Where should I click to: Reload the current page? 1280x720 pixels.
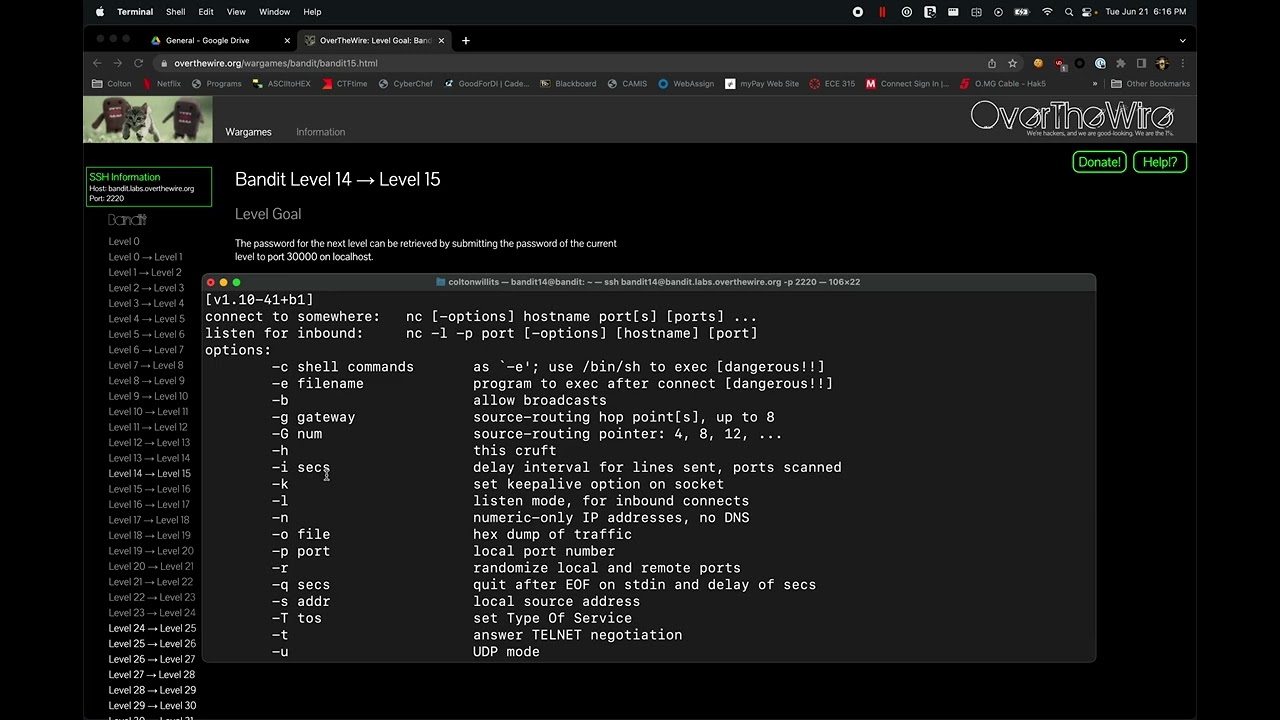click(138, 63)
